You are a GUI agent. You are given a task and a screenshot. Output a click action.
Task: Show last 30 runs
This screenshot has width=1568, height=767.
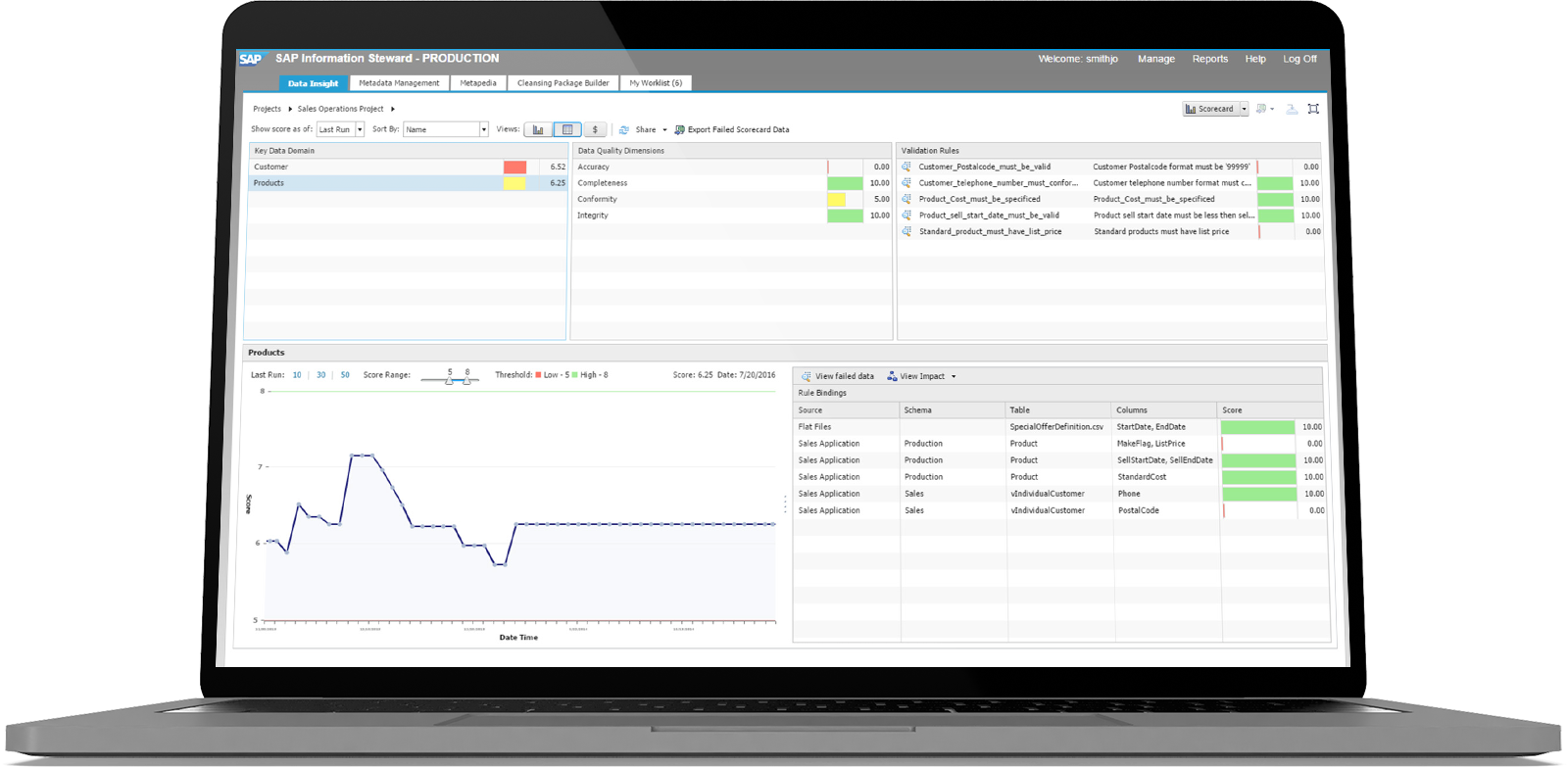point(320,375)
